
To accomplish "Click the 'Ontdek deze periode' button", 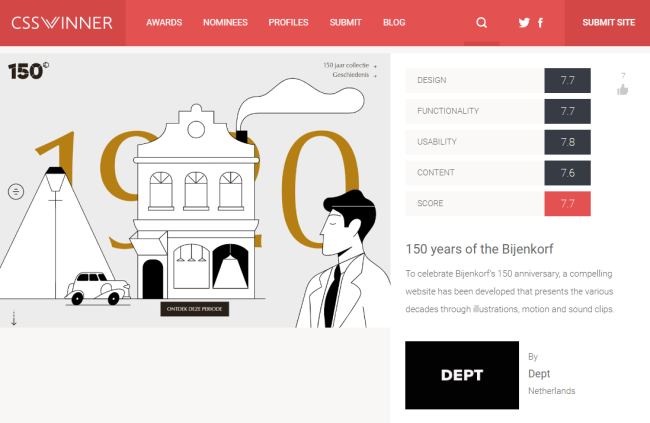I will [x=195, y=309].
